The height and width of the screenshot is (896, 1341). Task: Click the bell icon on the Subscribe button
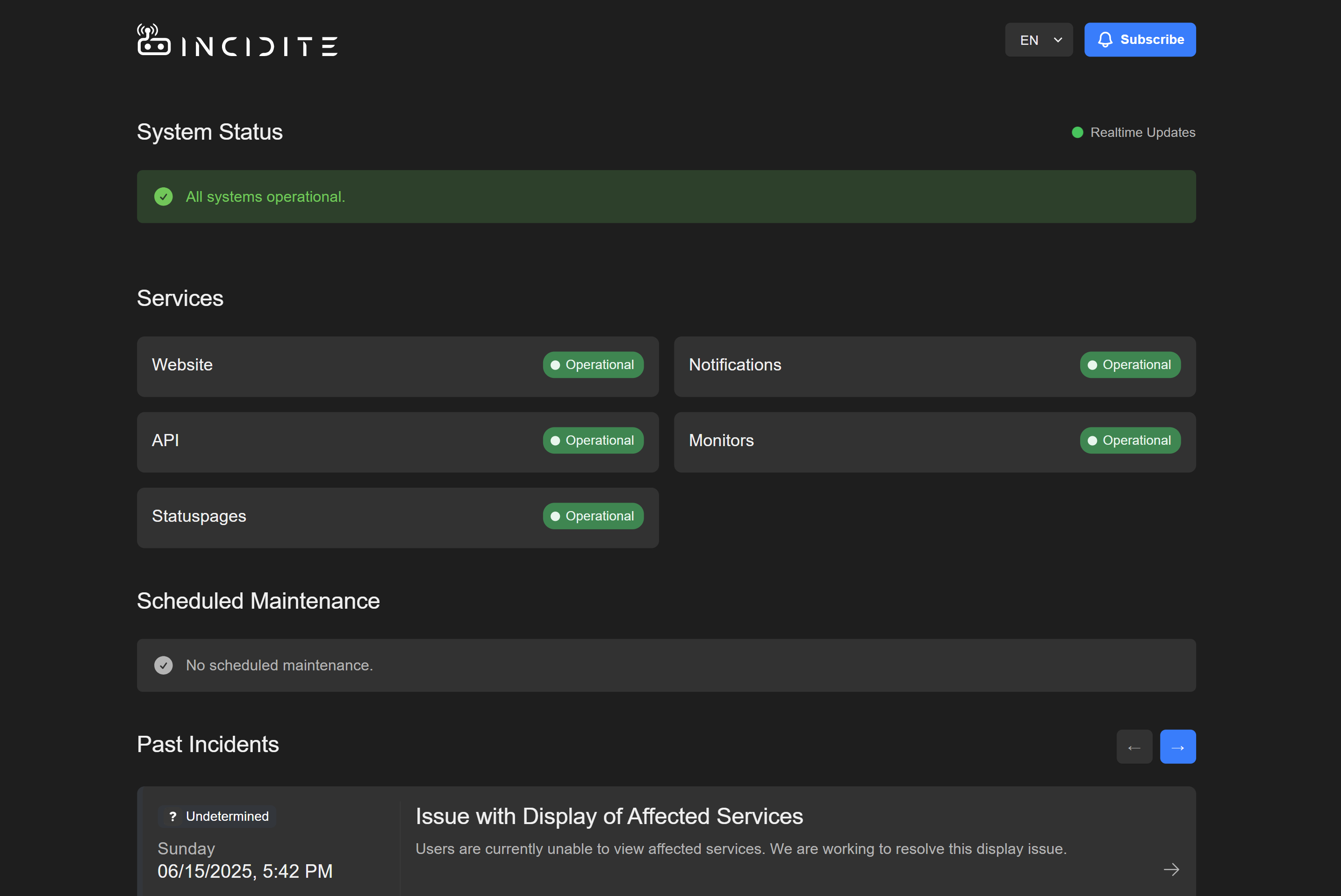pos(1105,39)
